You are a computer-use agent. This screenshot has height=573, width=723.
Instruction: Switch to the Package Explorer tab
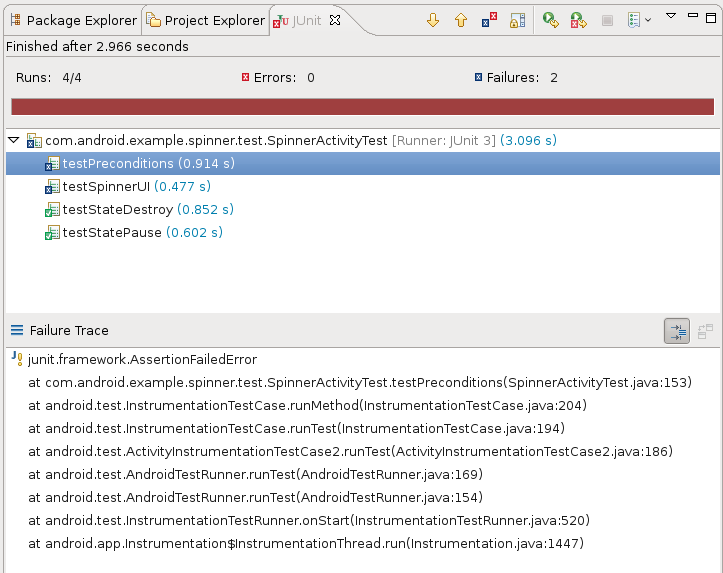pyautogui.click(x=74, y=20)
